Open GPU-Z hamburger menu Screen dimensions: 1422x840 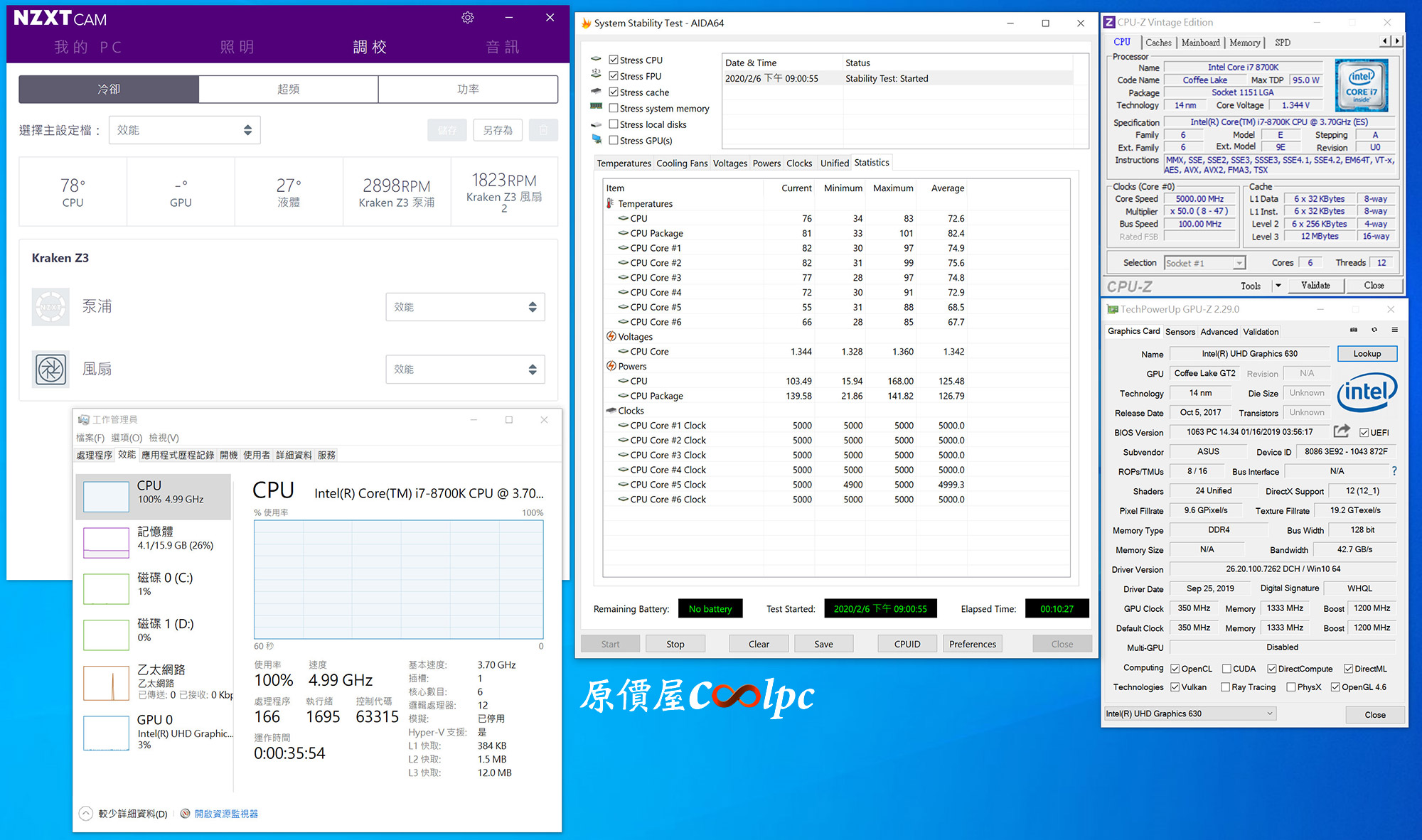(1394, 330)
